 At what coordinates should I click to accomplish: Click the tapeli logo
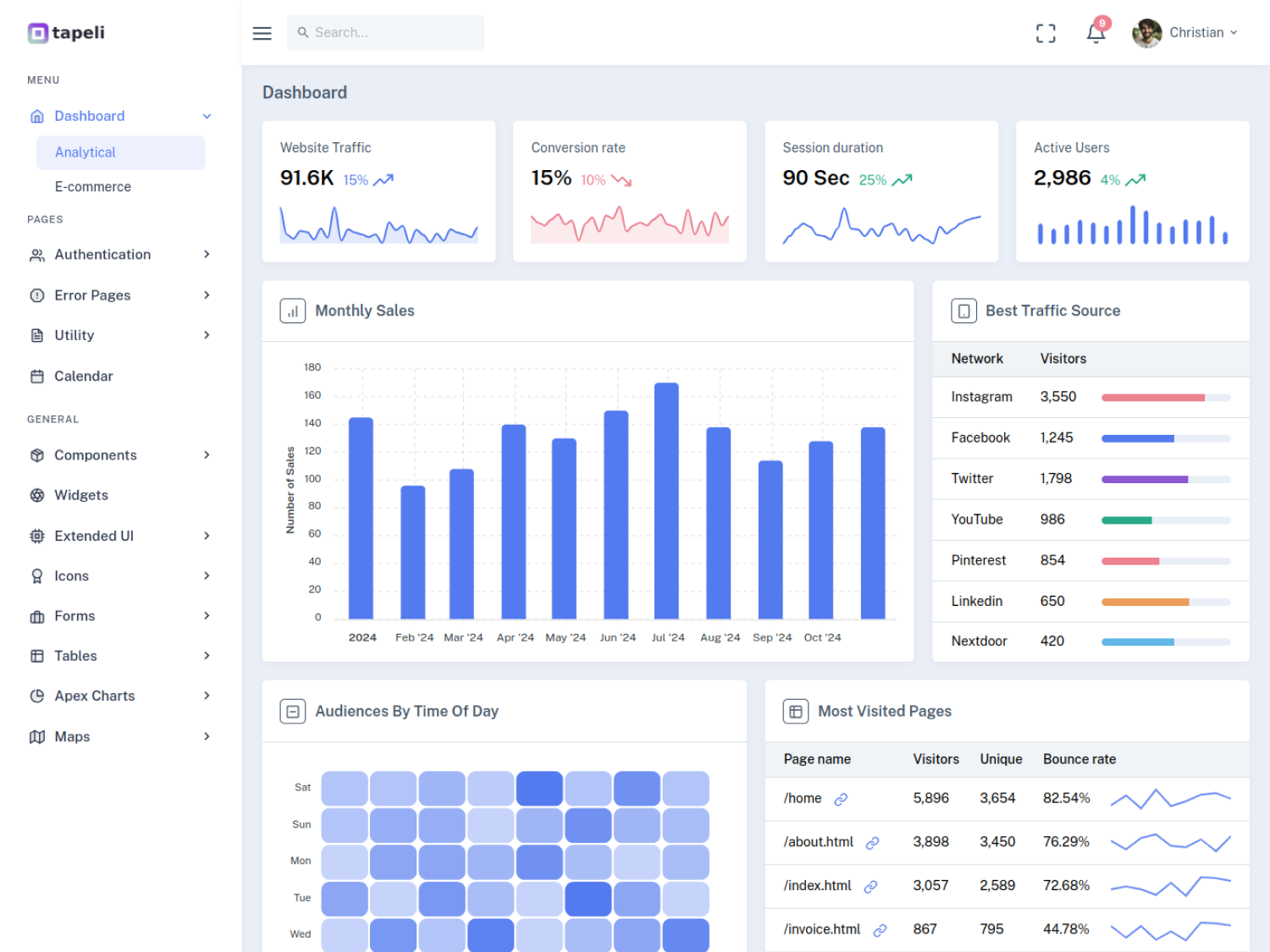[x=66, y=33]
